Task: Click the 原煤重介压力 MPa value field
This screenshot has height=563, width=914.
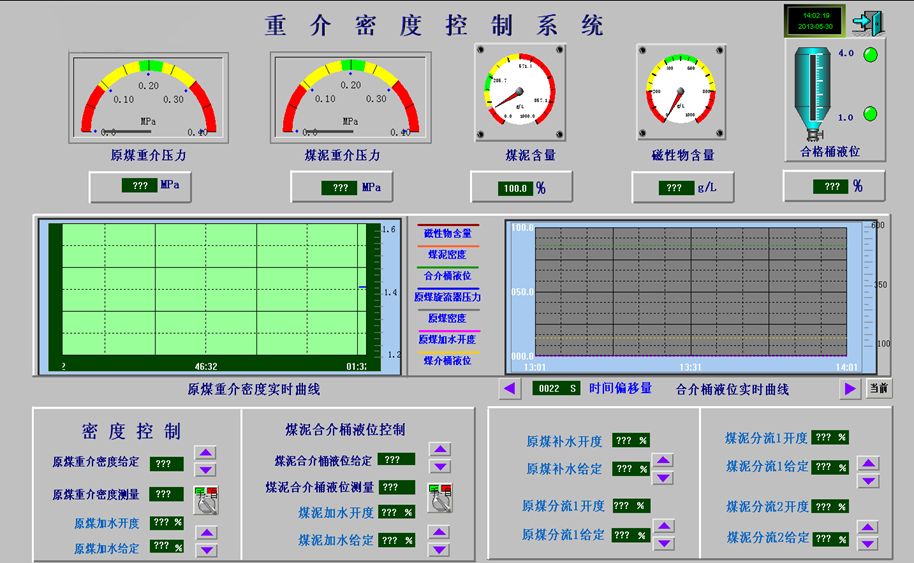Action: tap(140, 186)
